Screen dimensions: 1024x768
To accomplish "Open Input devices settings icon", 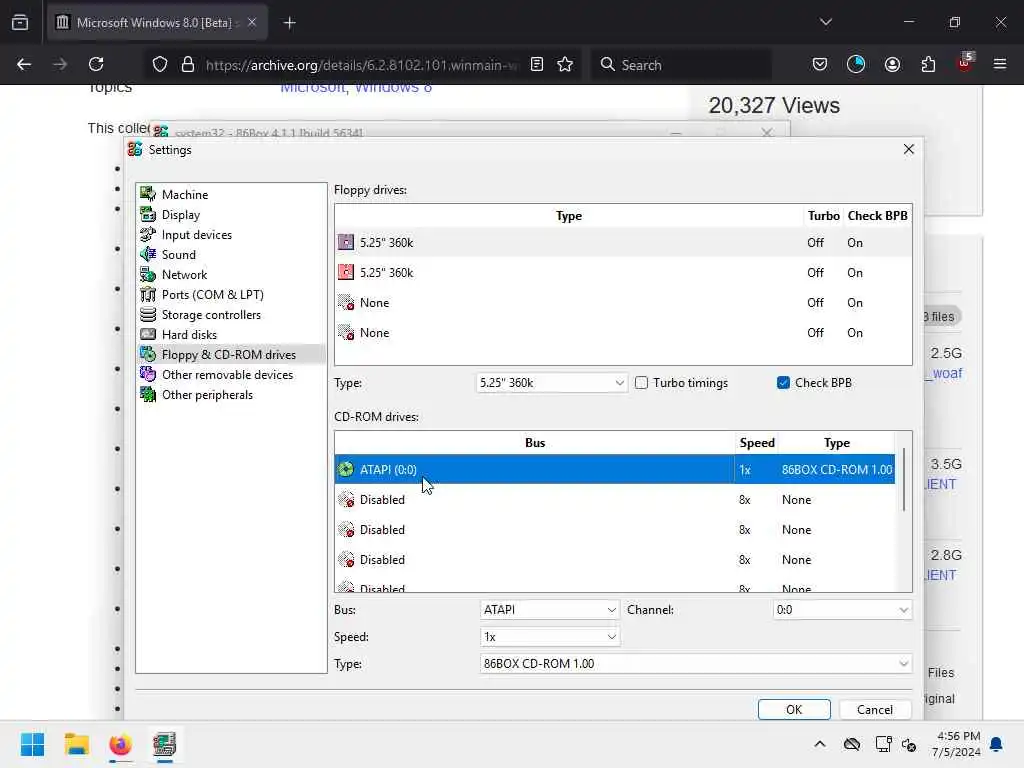I will (x=148, y=234).
